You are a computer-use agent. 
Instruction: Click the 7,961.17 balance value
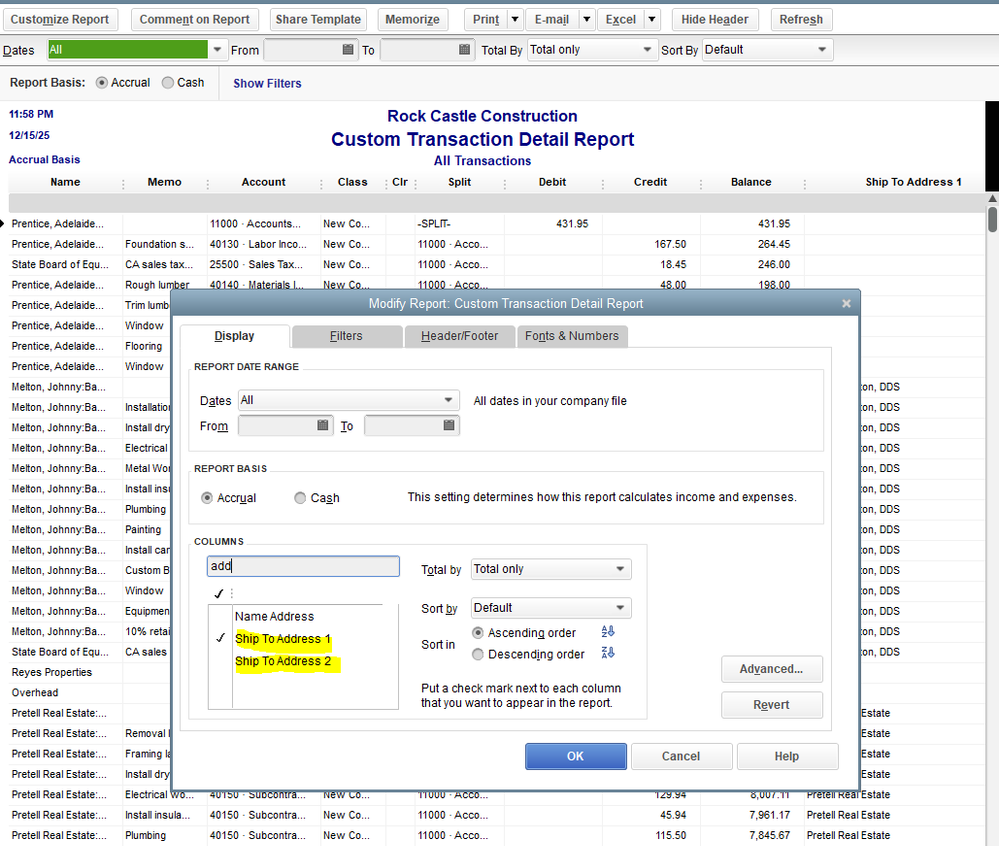[770, 815]
